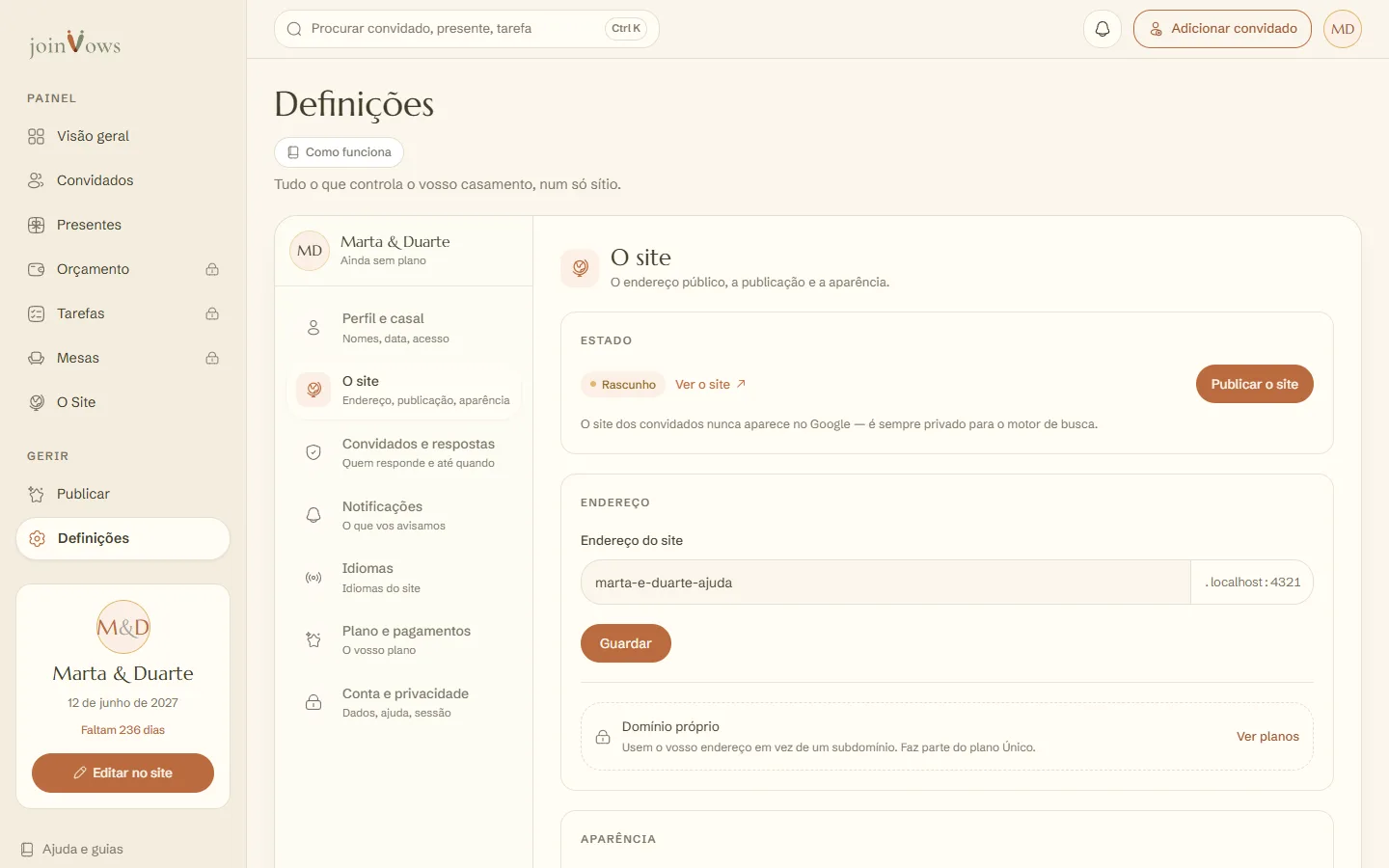This screenshot has width=1389, height=868.
Task: Focus the Procurar convidado search box
Action: pos(467,29)
